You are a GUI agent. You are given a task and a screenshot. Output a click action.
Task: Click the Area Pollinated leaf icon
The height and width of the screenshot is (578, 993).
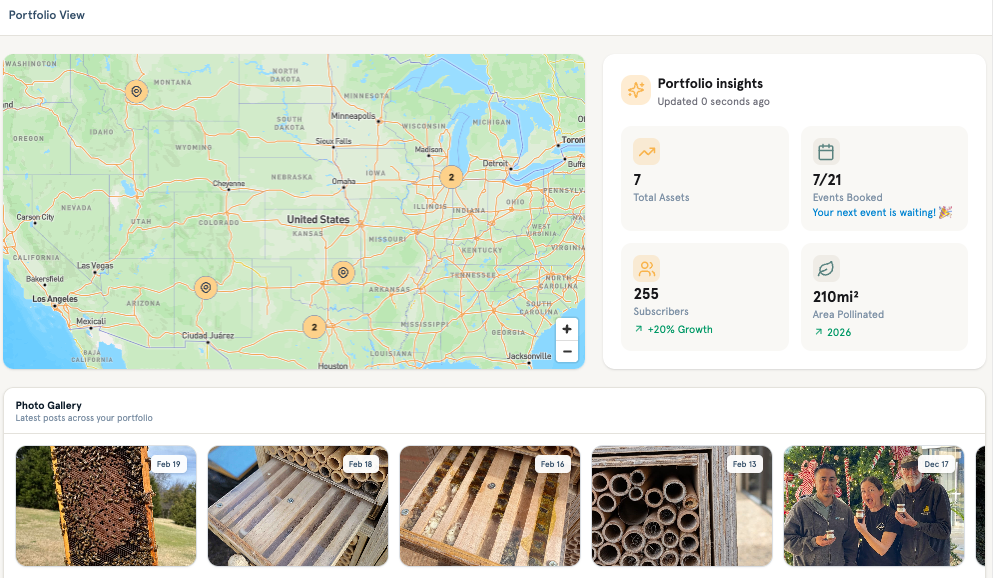[x=826, y=267]
